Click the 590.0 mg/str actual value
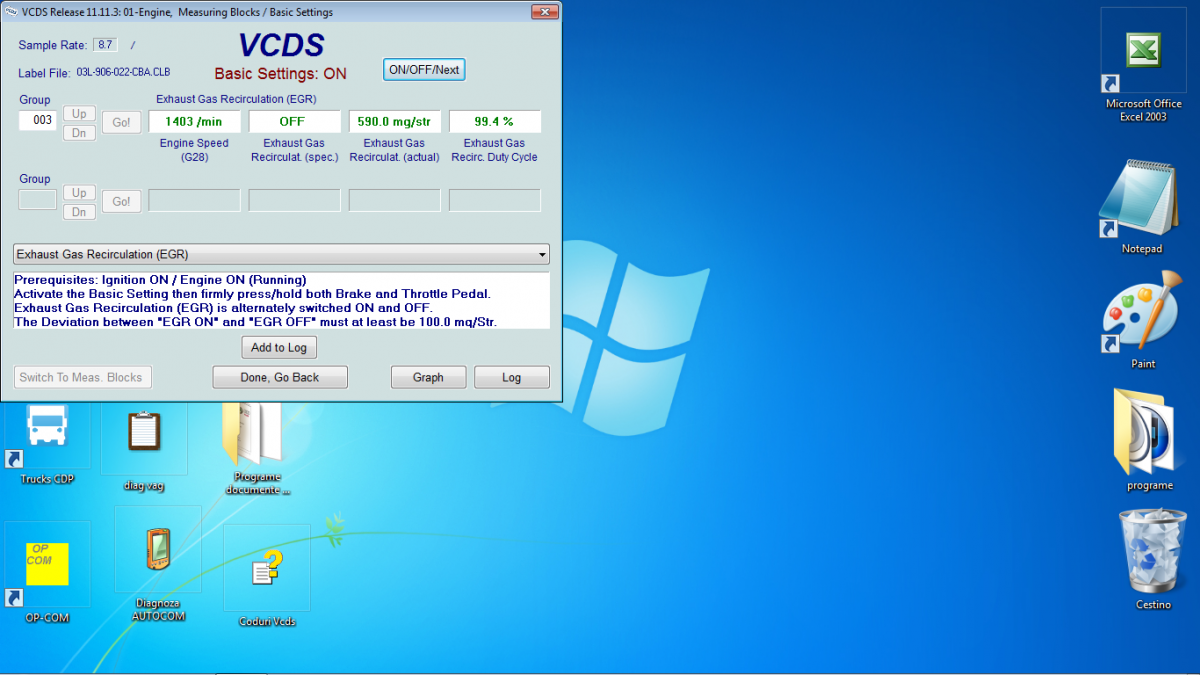The image size is (1200, 675). [395, 121]
